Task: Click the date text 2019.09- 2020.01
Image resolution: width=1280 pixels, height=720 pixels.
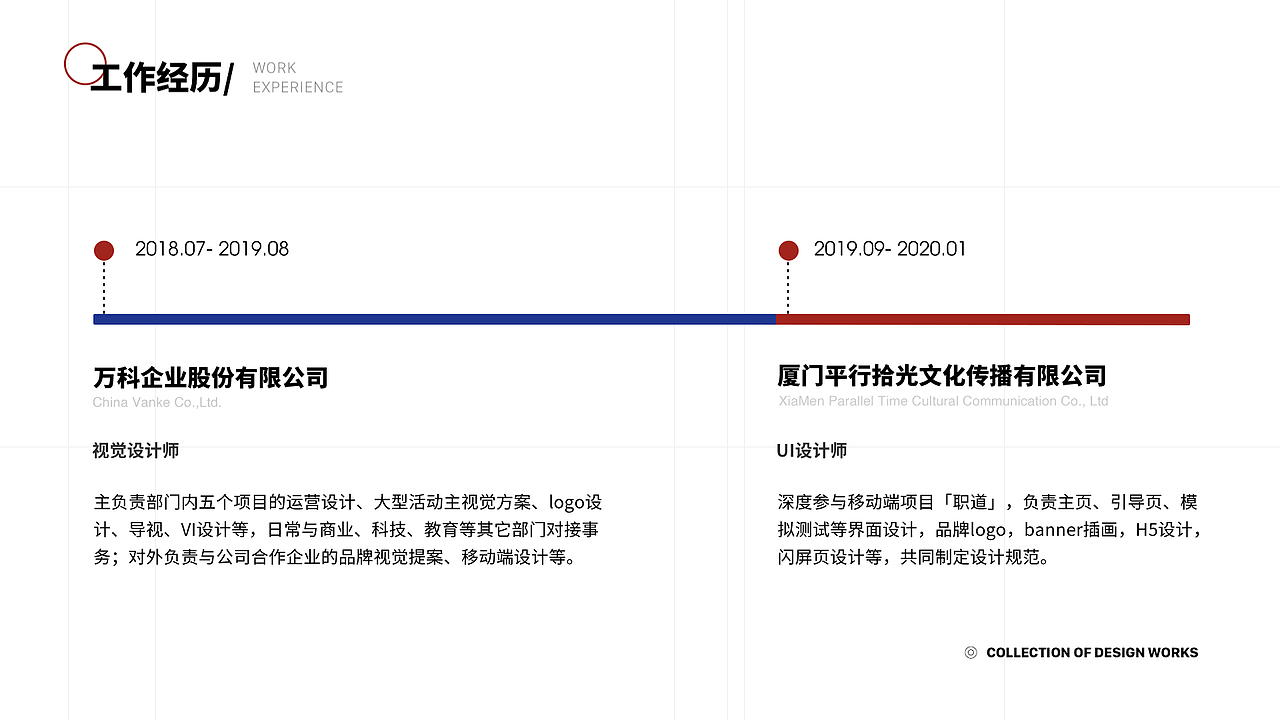Action: click(890, 249)
